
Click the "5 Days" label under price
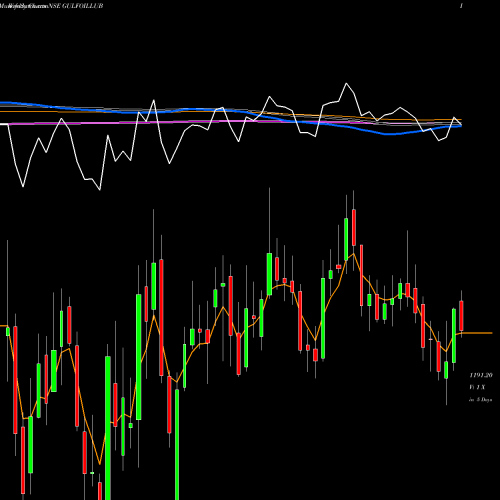(484, 399)
